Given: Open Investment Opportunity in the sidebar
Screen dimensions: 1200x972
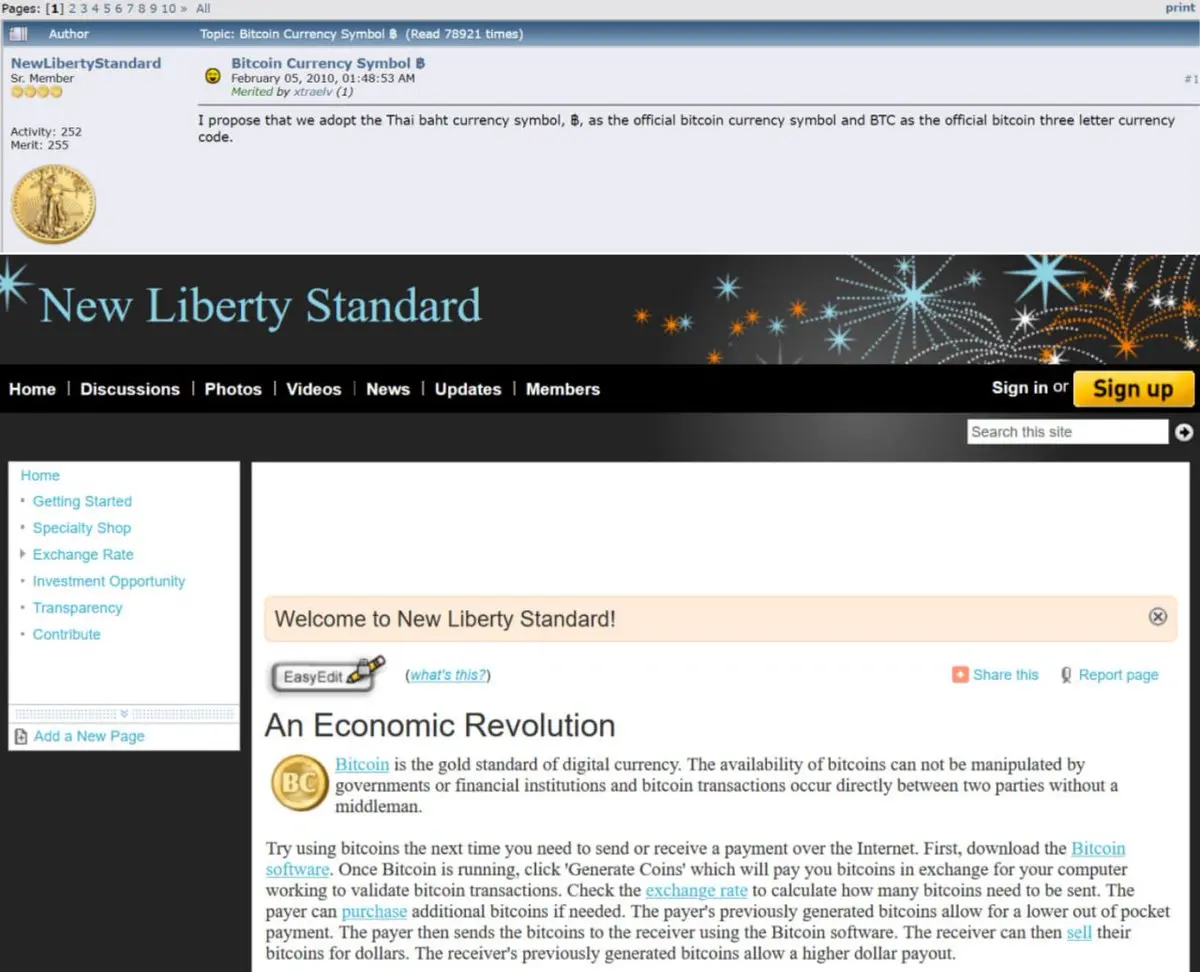Looking at the screenshot, I should [109, 581].
